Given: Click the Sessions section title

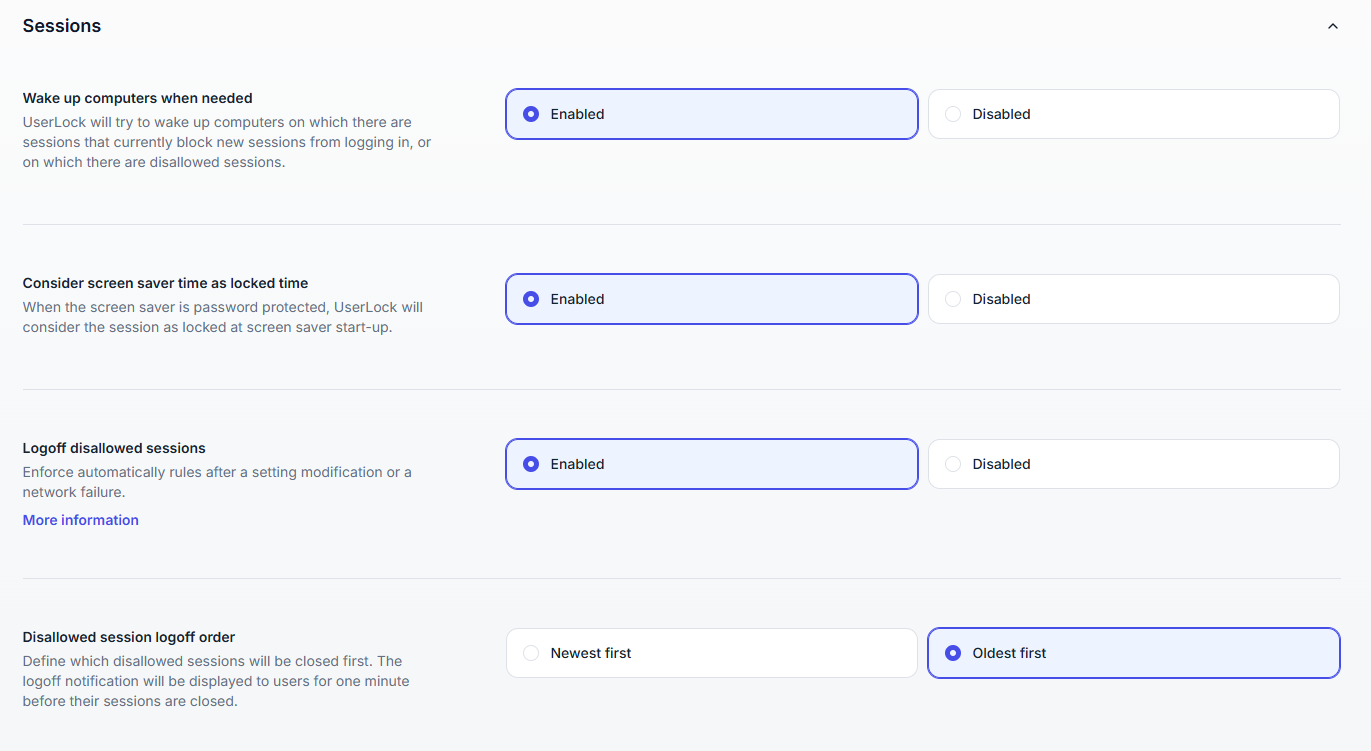Looking at the screenshot, I should 62,26.
